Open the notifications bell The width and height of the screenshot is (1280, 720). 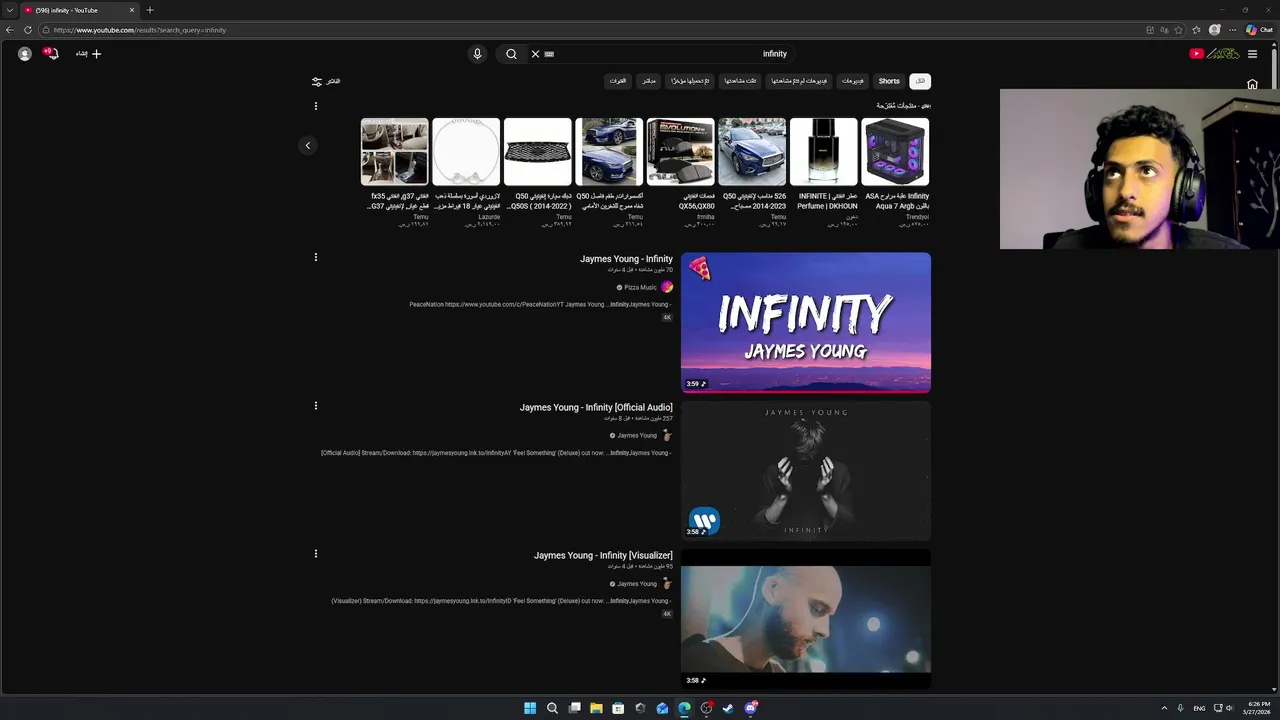pos(53,54)
